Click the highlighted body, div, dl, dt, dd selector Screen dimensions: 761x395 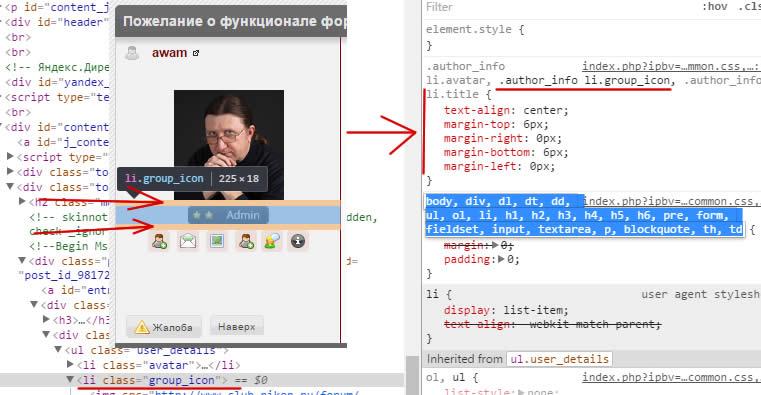coord(584,215)
